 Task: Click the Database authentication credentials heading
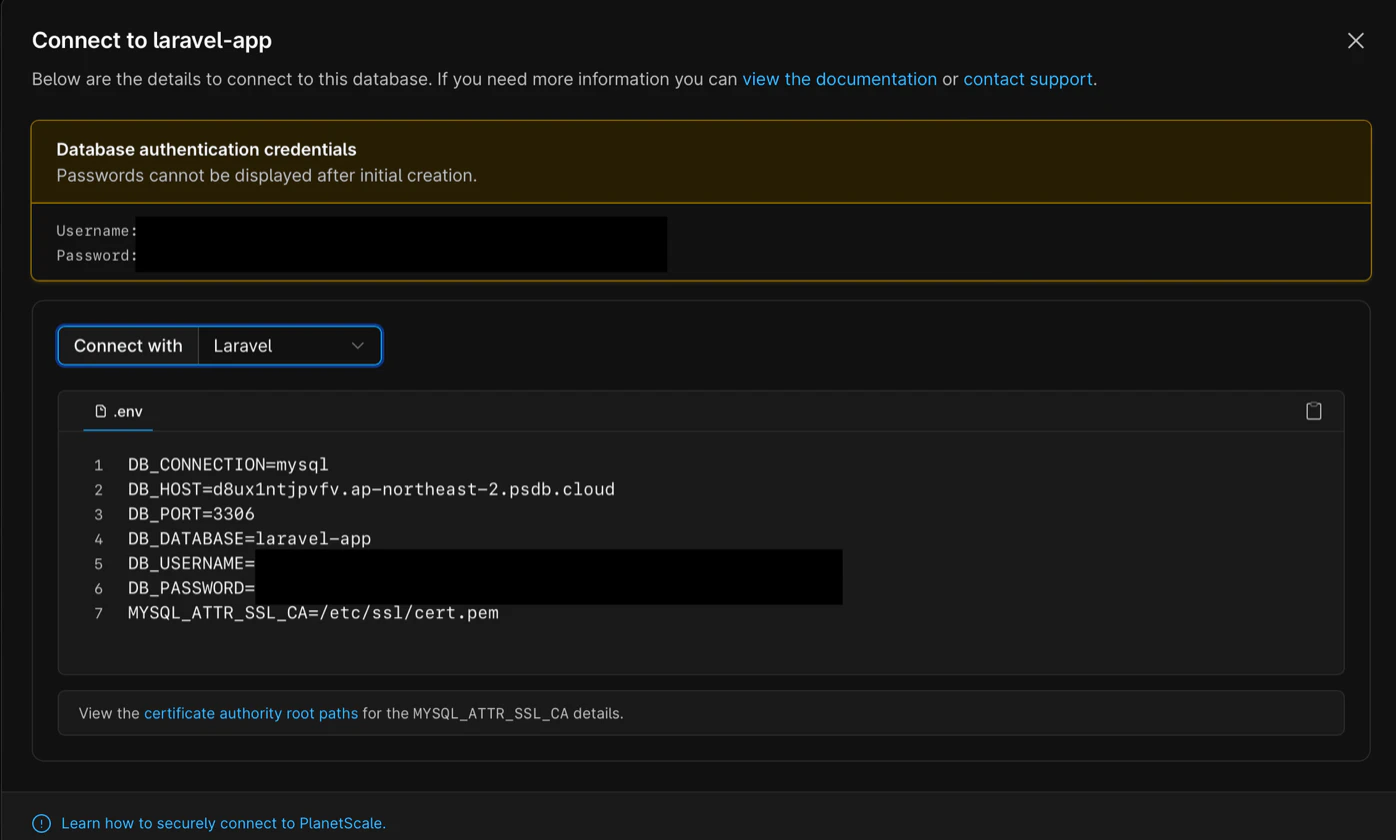click(x=206, y=149)
